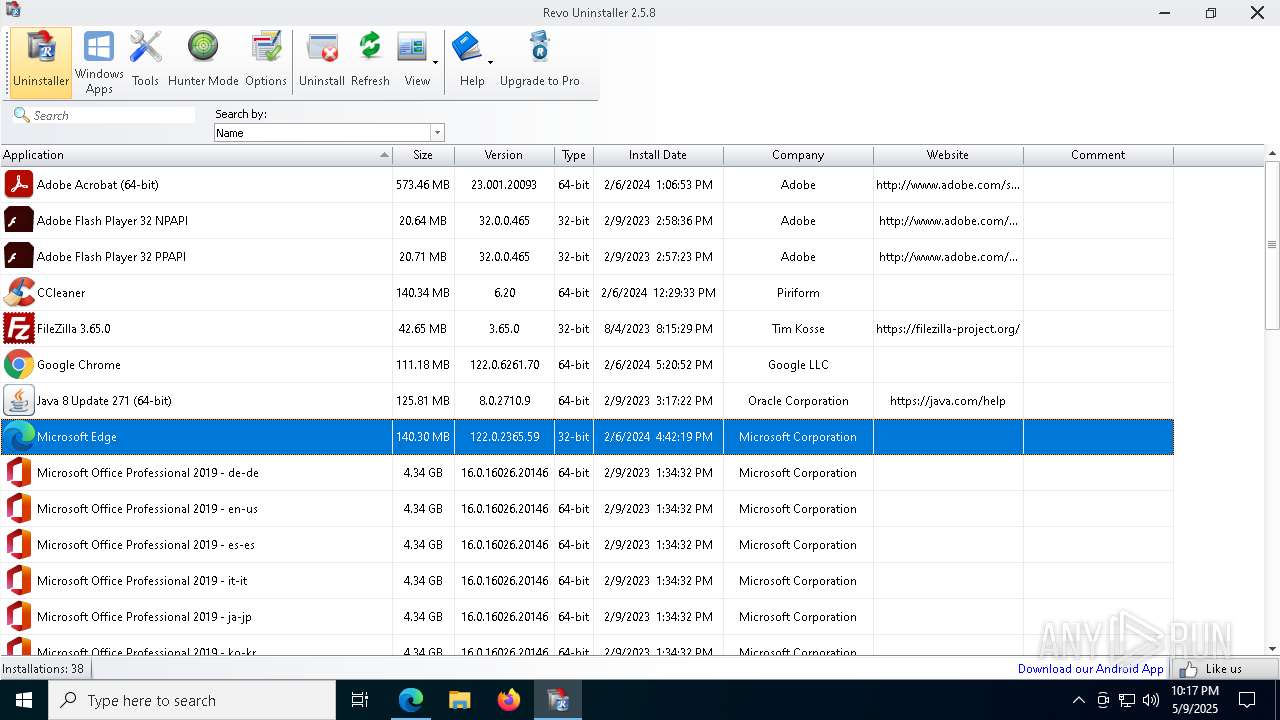Image resolution: width=1280 pixels, height=720 pixels.
Task: Click Revo Uninstaller taskbar icon
Action: (x=557, y=700)
